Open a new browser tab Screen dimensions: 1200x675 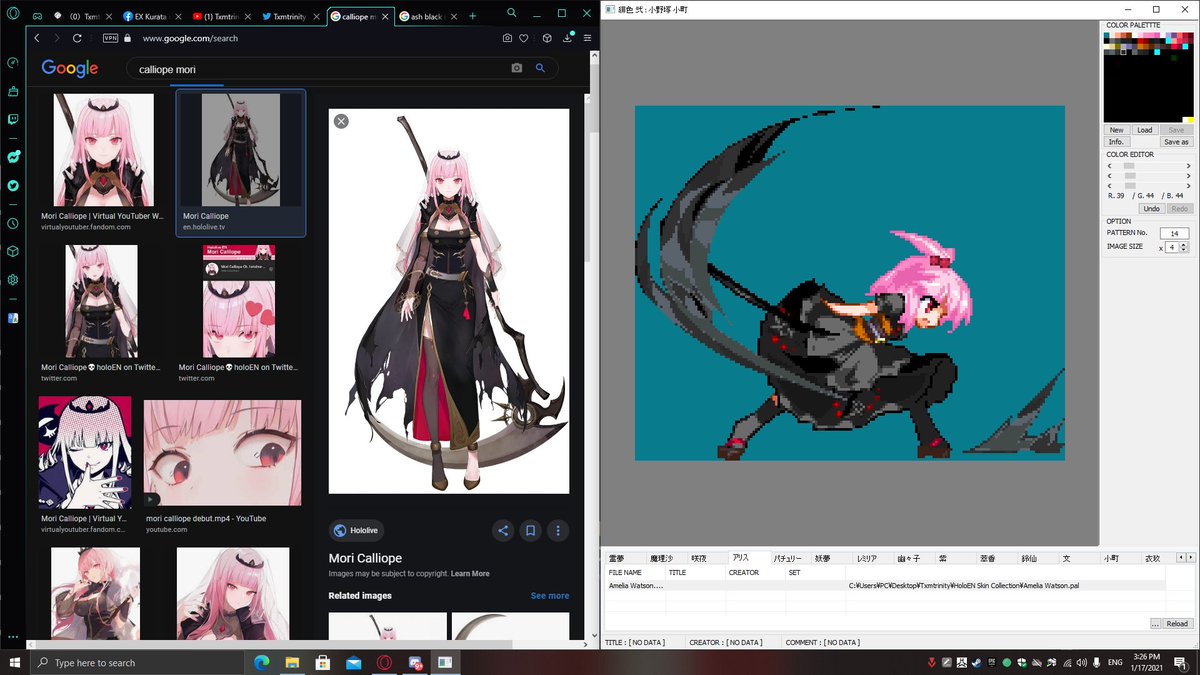473,16
